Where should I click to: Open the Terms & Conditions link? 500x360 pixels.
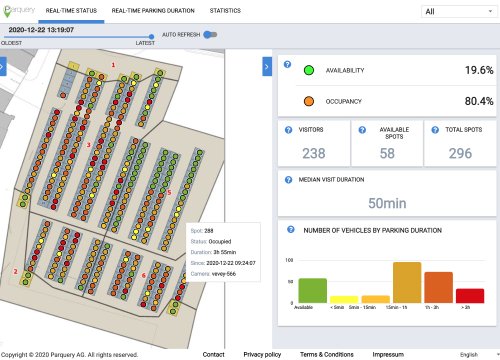click(327, 354)
